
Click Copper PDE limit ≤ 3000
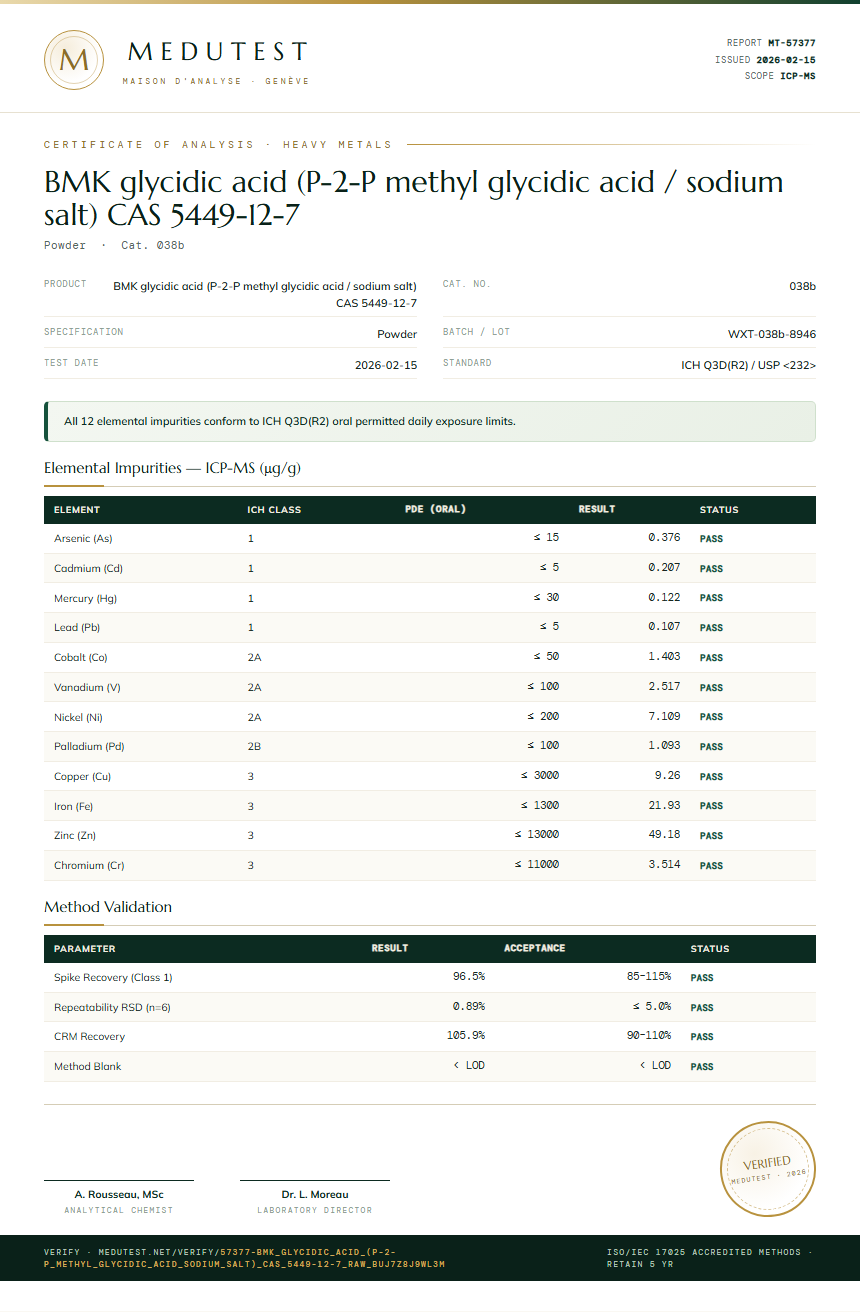pyautogui.click(x=540, y=776)
